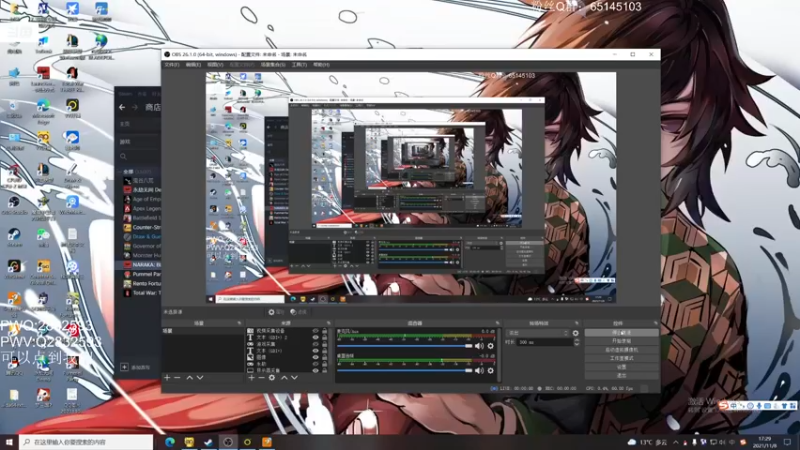Go back with the Steam window's left arrow
The height and width of the screenshot is (450, 800).
click(x=122, y=107)
